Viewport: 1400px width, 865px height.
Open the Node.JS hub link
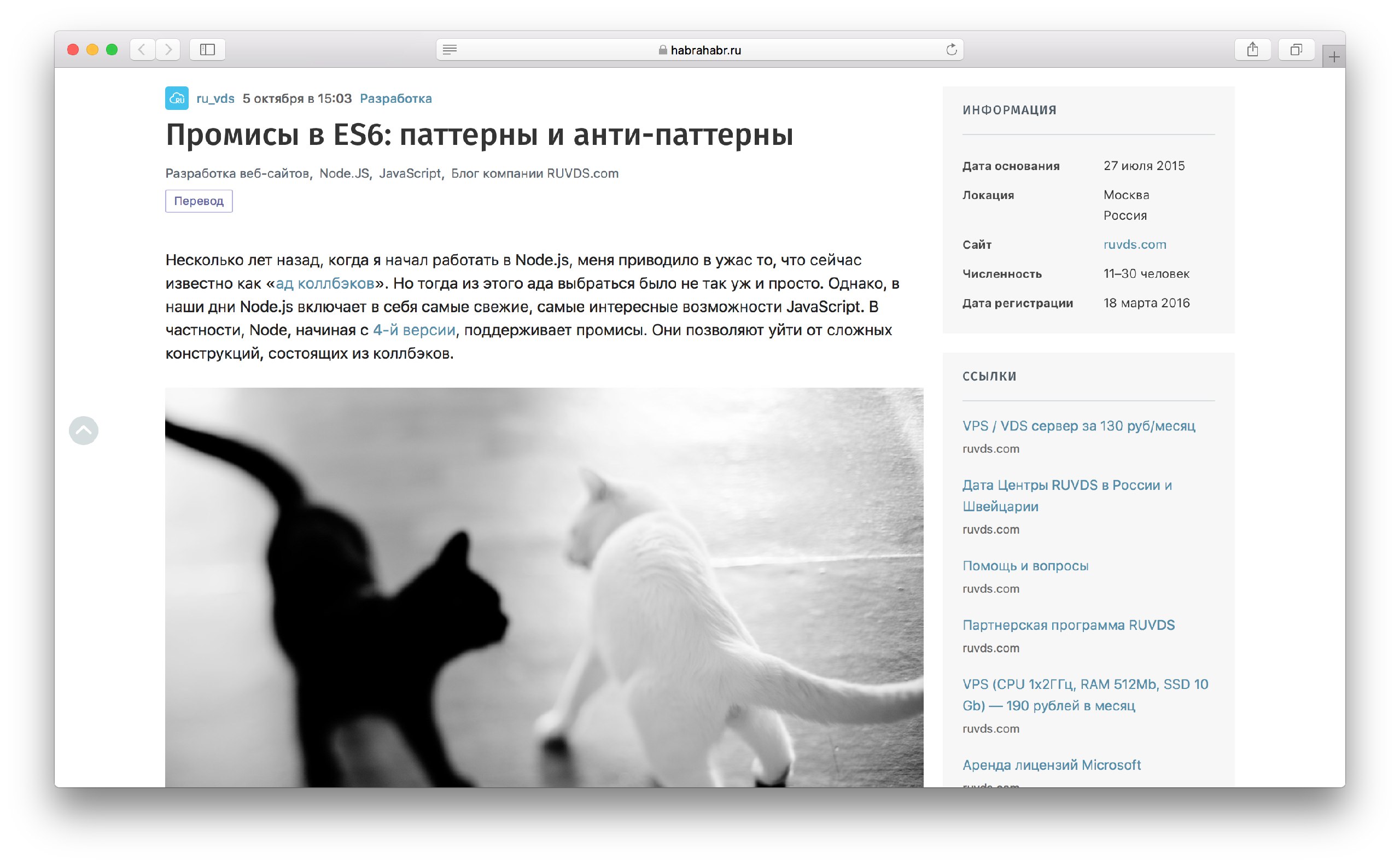(344, 173)
